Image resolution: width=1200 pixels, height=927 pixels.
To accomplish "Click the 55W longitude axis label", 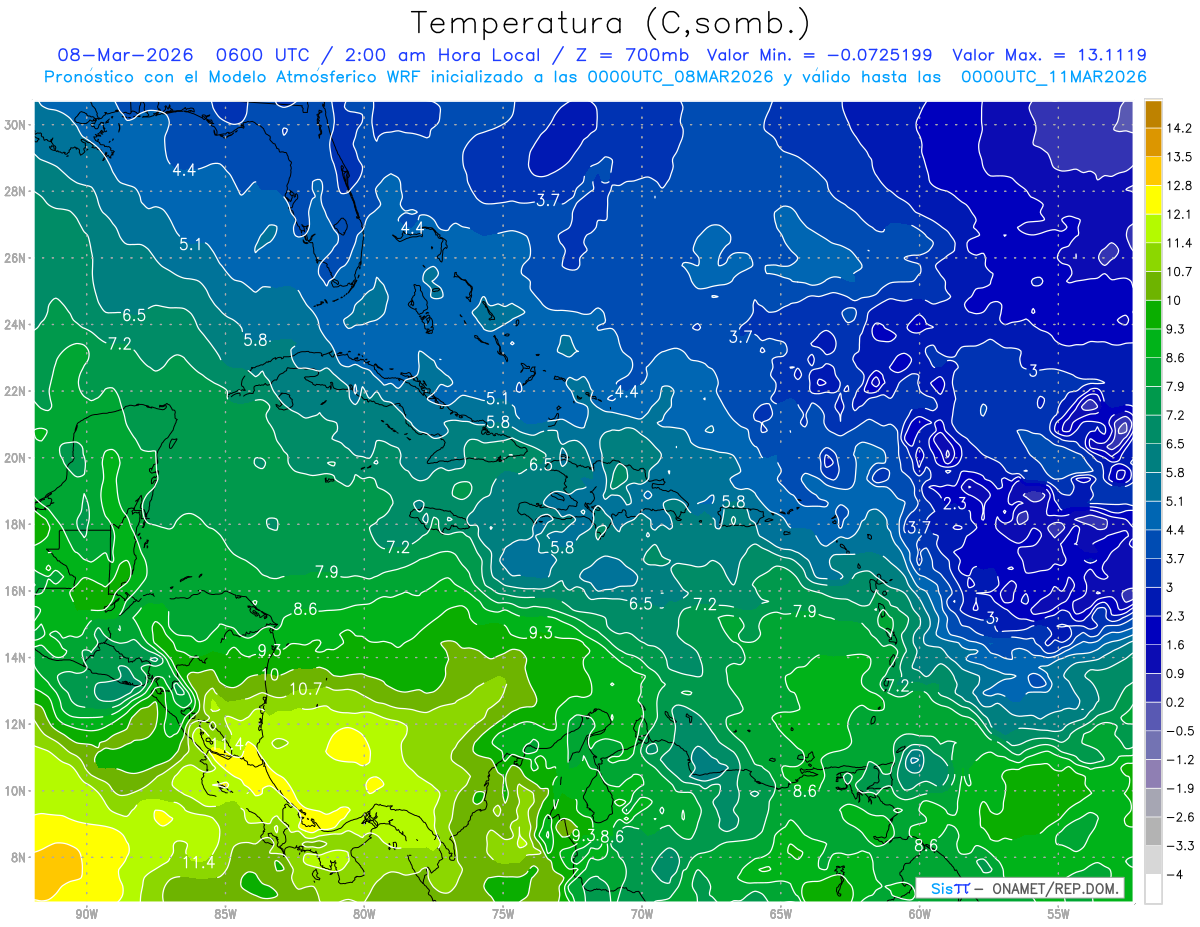I will [x=1059, y=914].
